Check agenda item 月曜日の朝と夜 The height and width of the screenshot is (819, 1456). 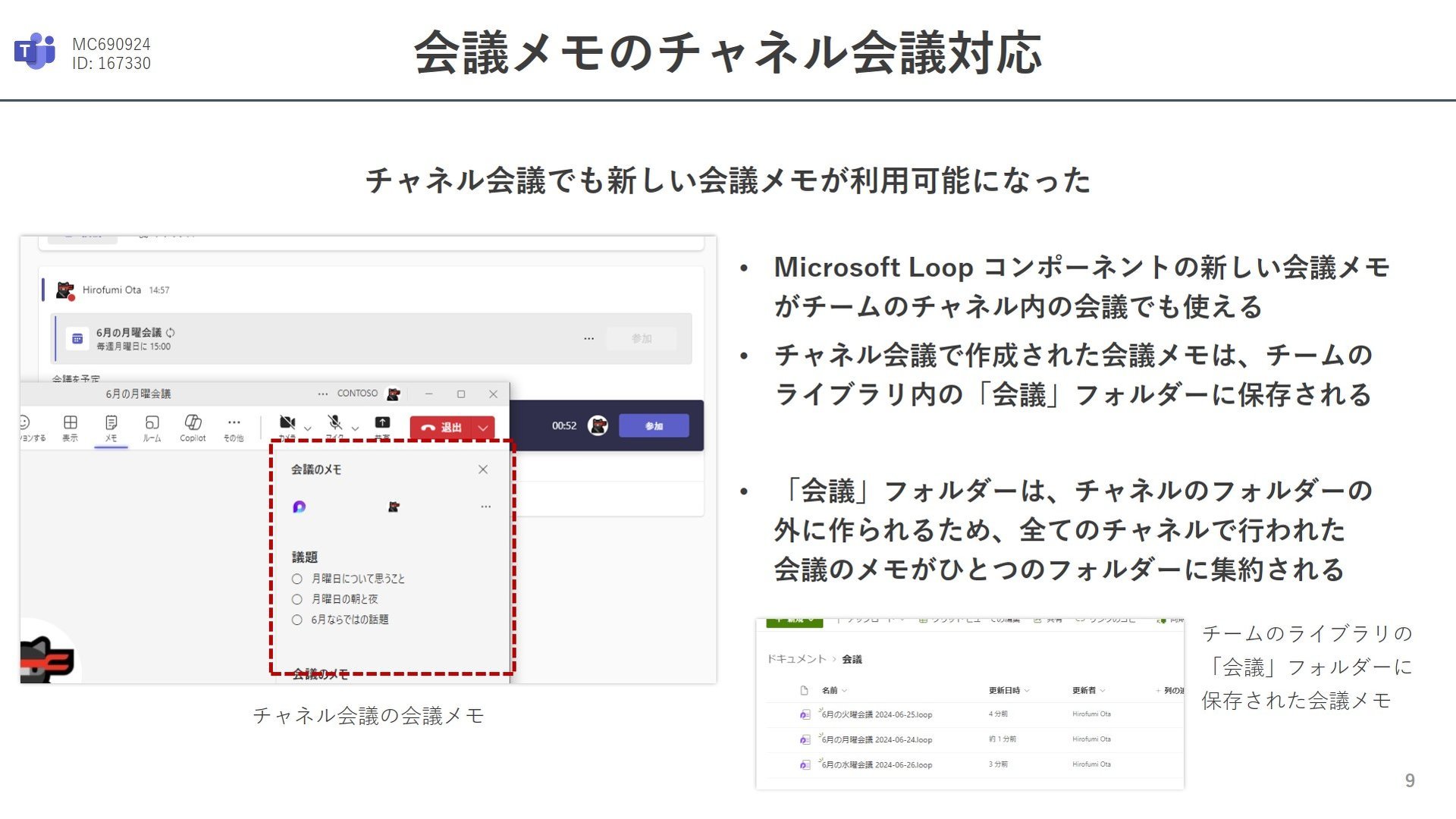(x=297, y=599)
